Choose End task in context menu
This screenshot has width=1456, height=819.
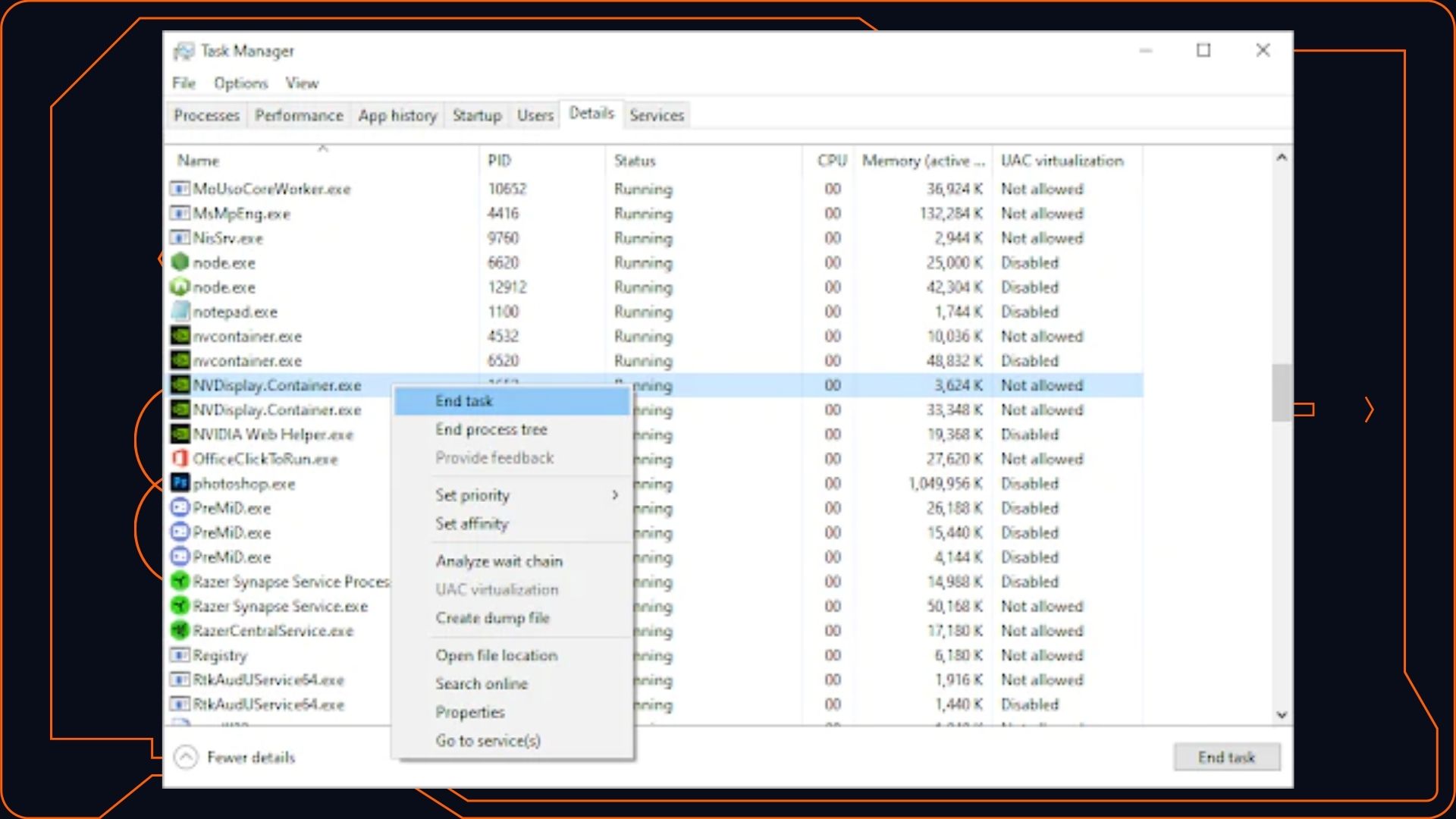(513, 401)
